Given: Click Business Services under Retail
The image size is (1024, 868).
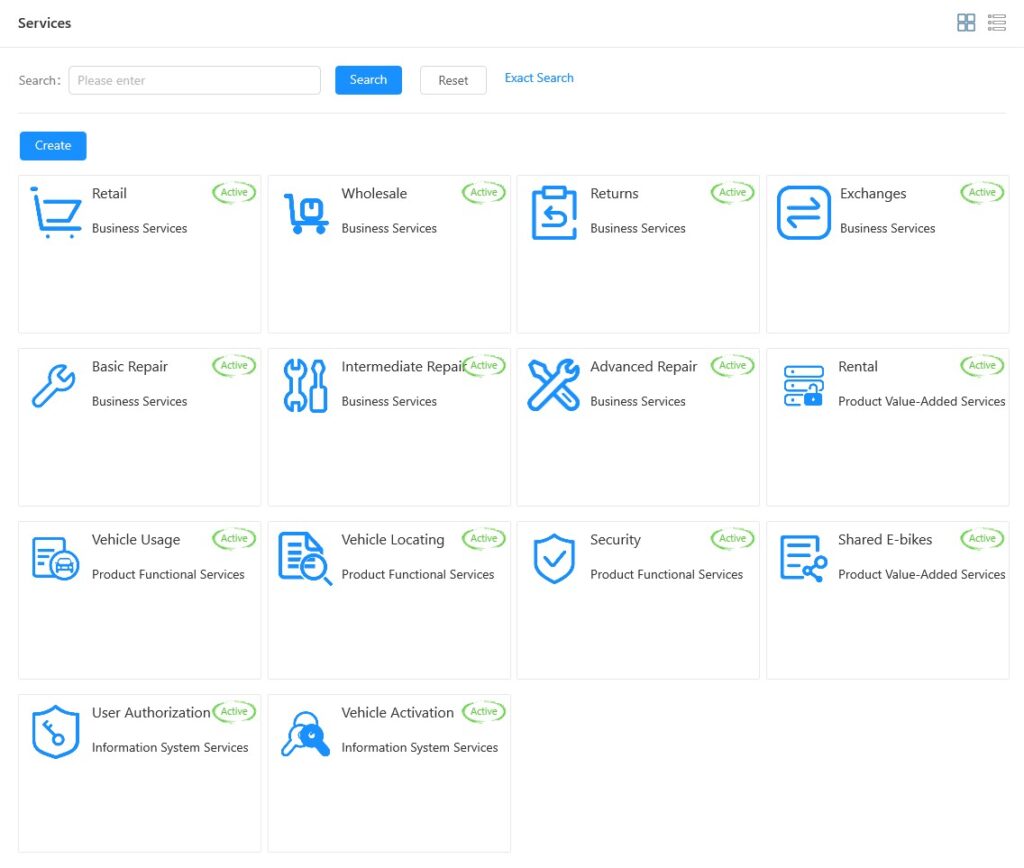Looking at the screenshot, I should tap(139, 228).
